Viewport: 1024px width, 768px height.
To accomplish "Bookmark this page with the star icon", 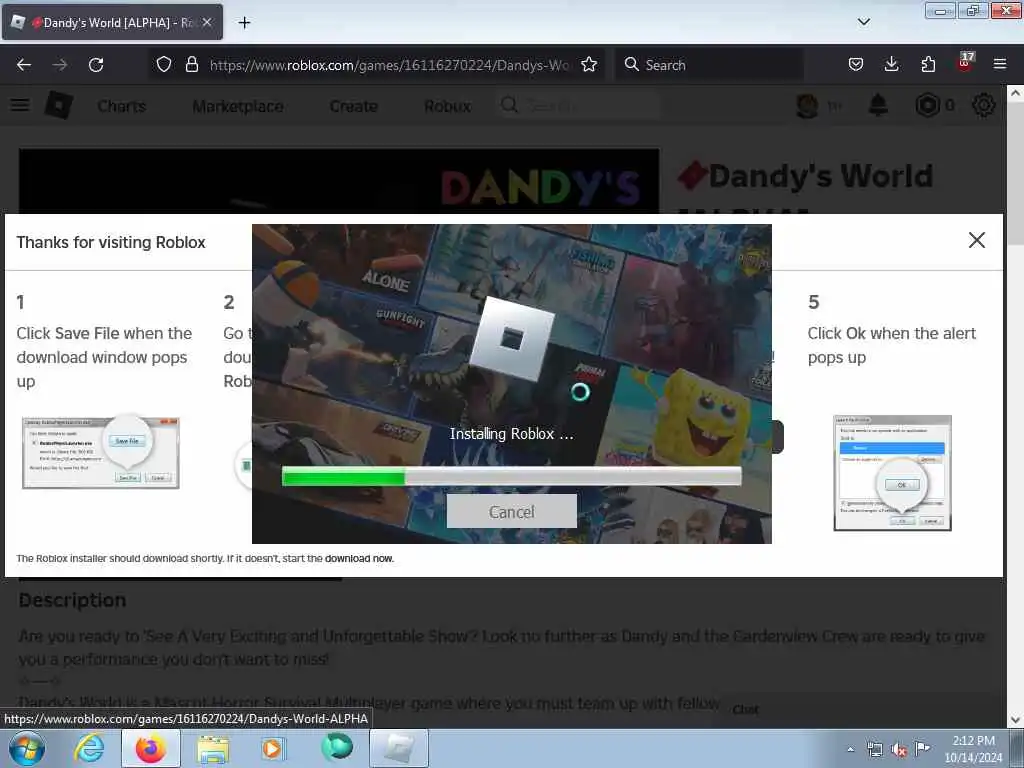I will [x=589, y=65].
